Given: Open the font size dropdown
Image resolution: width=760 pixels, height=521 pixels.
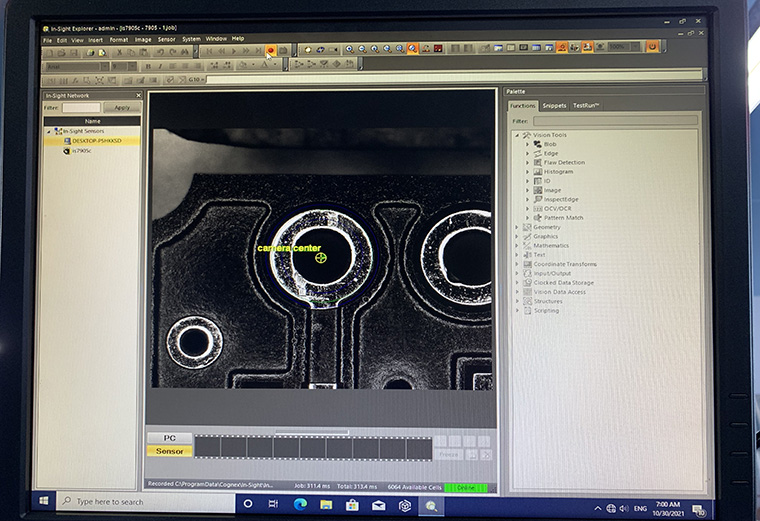Looking at the screenshot, I should pyautogui.click(x=132, y=66).
